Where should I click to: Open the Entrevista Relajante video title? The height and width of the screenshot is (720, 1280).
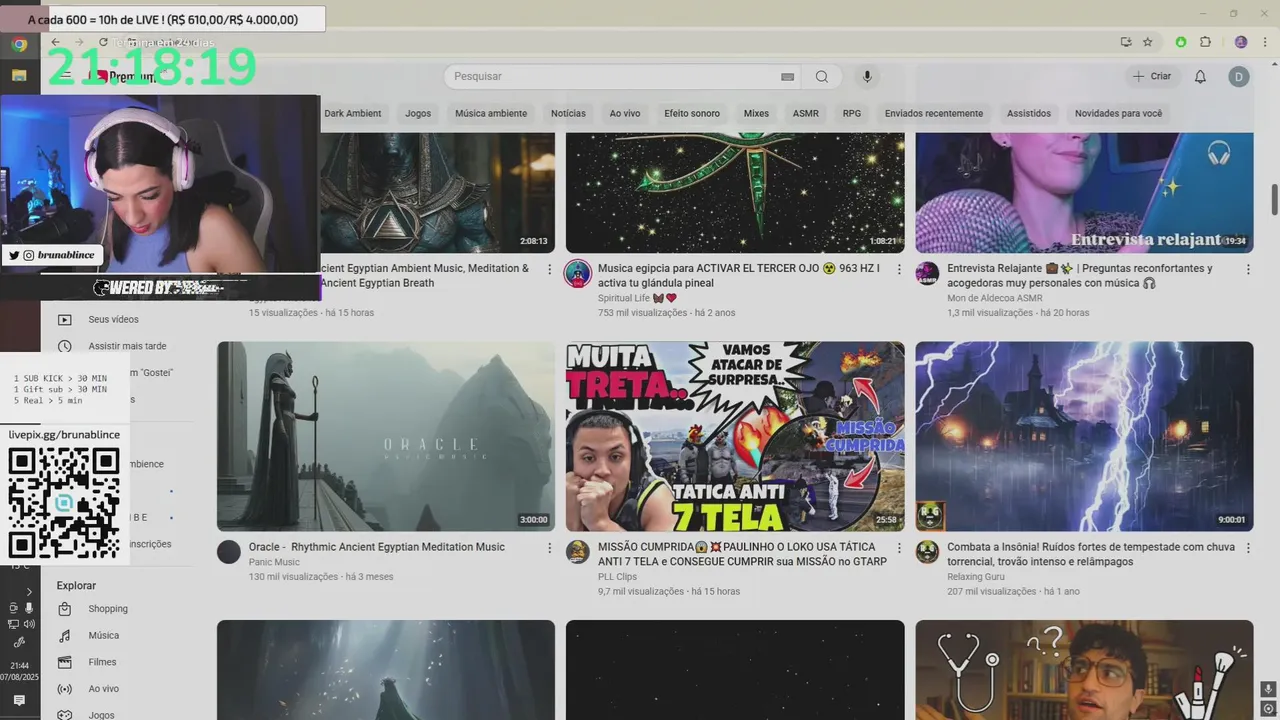pos(1080,275)
